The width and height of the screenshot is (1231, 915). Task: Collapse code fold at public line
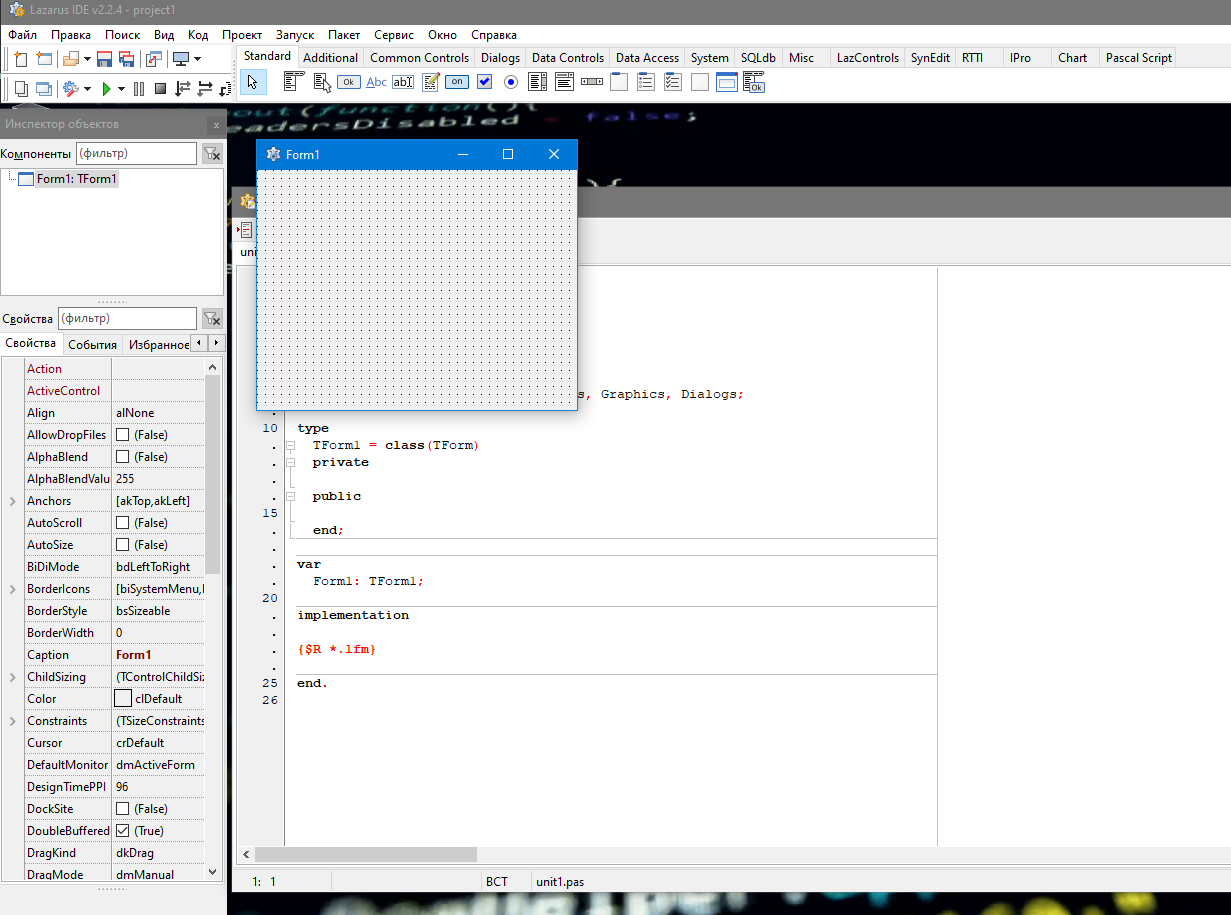pyautogui.click(x=290, y=496)
